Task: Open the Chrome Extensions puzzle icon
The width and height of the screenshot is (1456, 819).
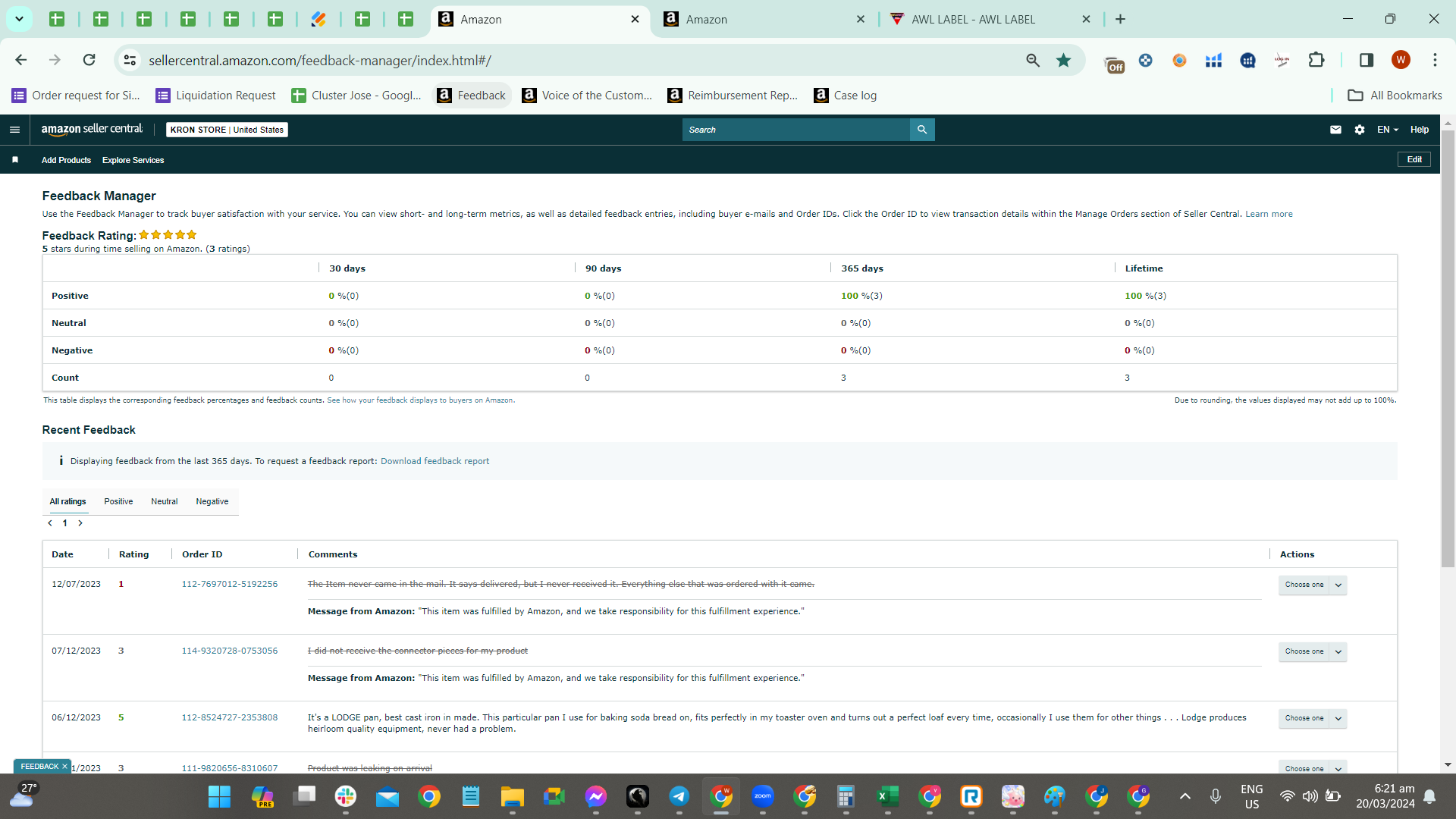Action: pos(1316,60)
